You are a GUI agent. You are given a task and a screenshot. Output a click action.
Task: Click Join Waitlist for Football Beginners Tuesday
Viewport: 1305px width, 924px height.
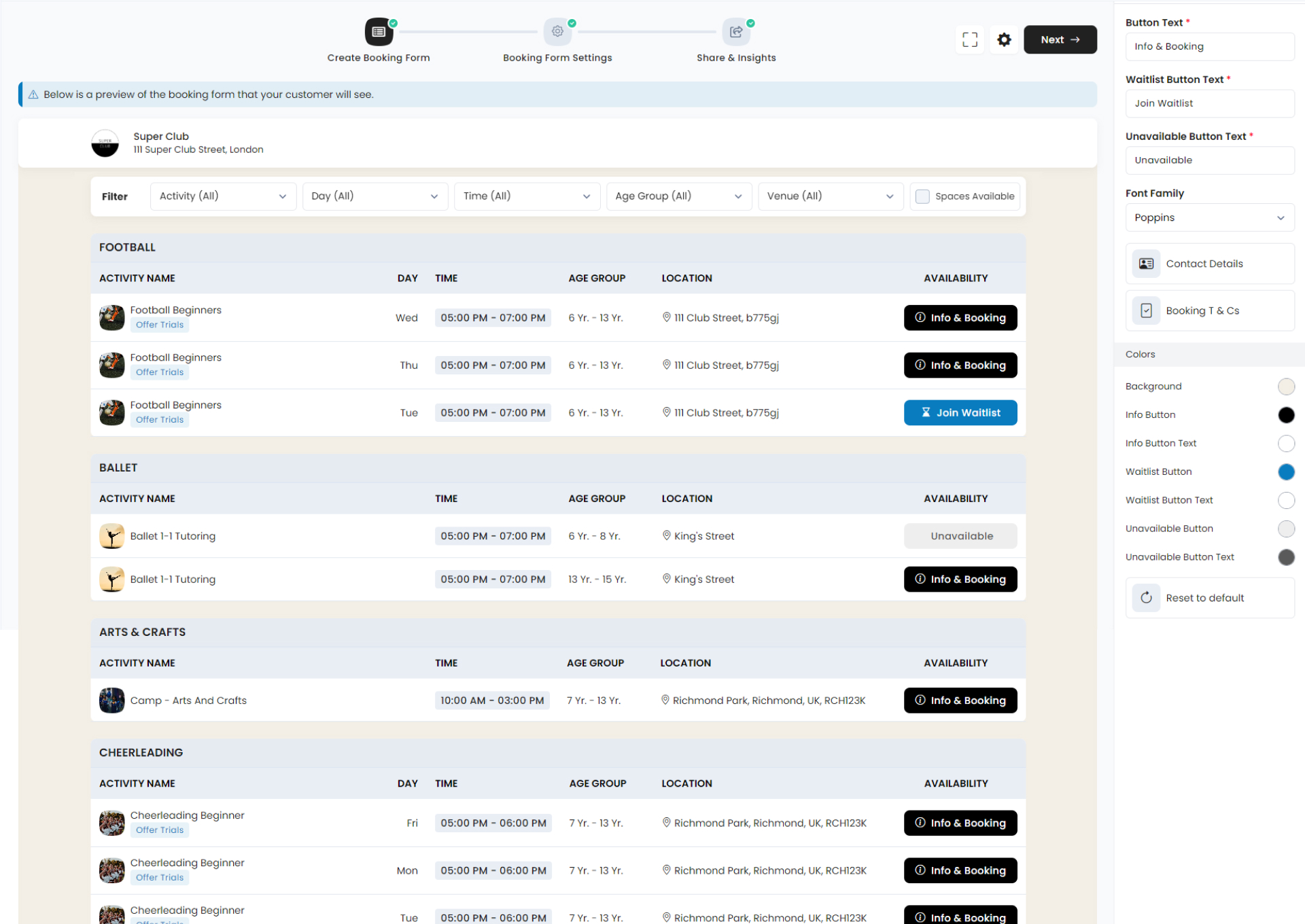tap(960, 411)
